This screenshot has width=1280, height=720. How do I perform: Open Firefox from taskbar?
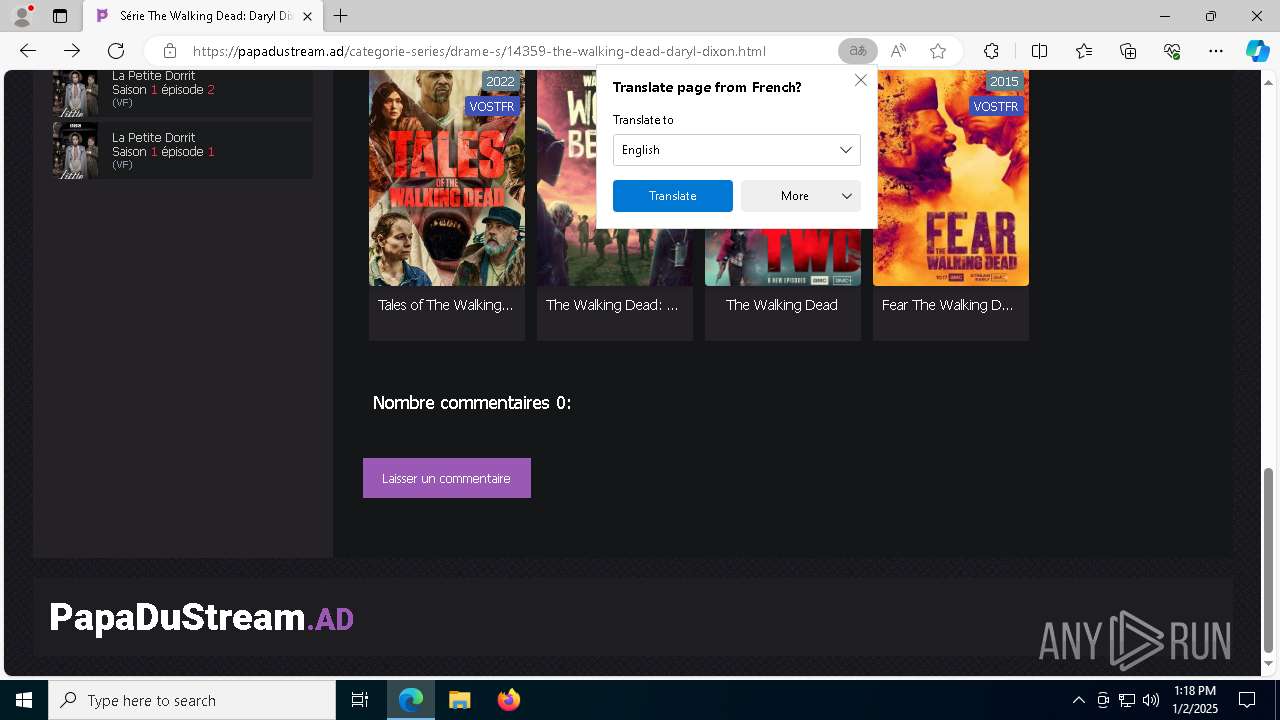[508, 700]
